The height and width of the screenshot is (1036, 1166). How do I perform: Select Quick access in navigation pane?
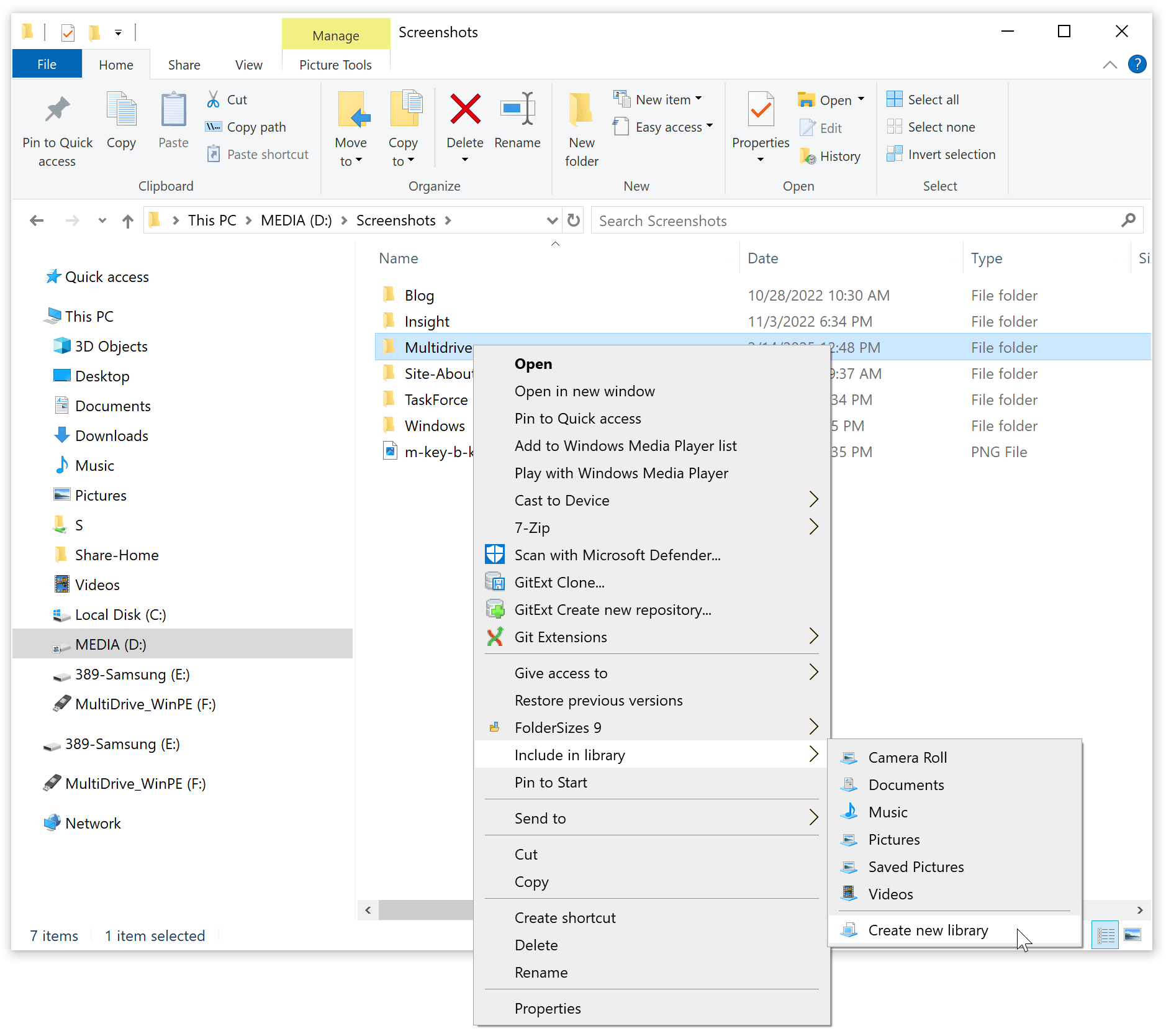(x=107, y=276)
